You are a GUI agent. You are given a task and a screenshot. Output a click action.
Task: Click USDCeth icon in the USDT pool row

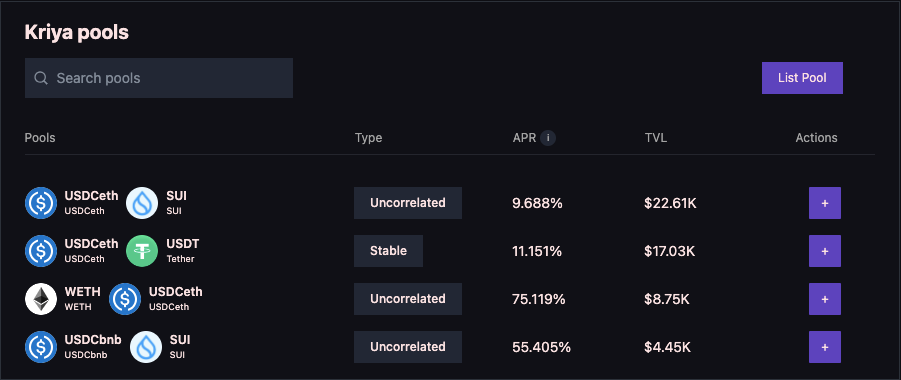coord(41,251)
